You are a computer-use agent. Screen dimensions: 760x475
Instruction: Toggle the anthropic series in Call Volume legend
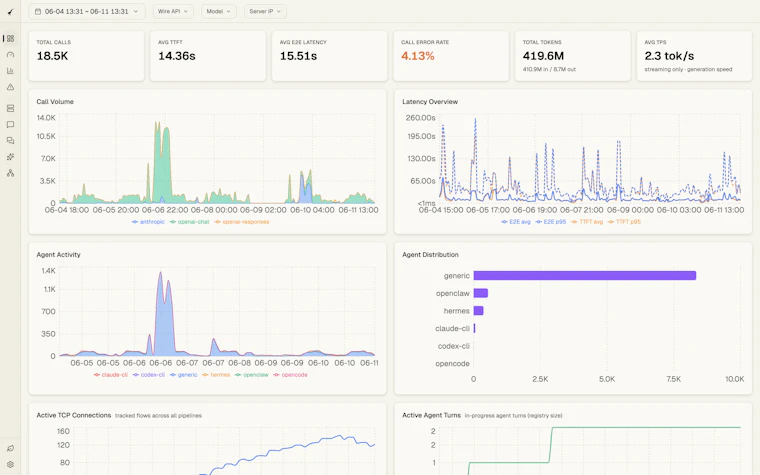148,222
